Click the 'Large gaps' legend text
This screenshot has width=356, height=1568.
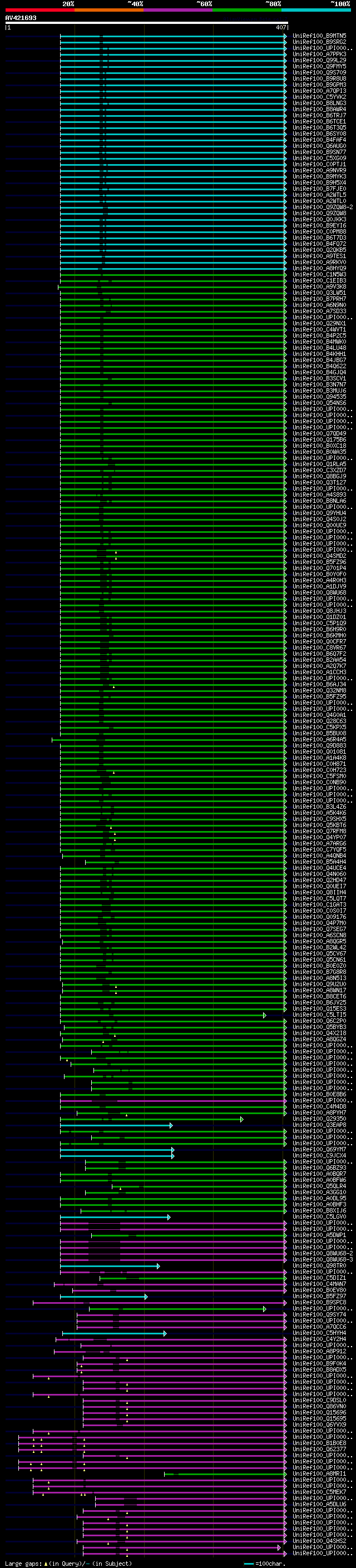23,1564
